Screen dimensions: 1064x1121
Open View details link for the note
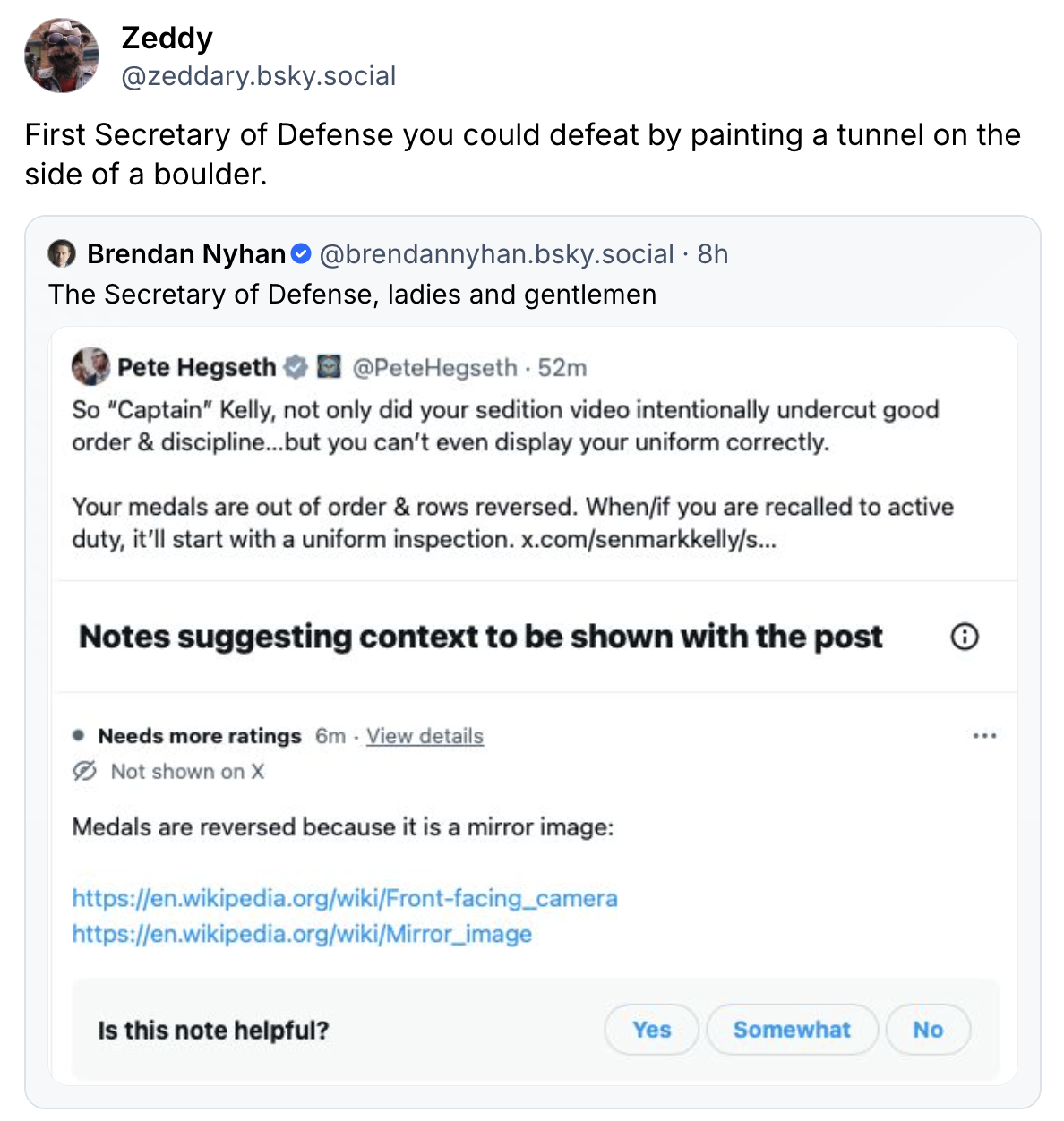pos(425,736)
